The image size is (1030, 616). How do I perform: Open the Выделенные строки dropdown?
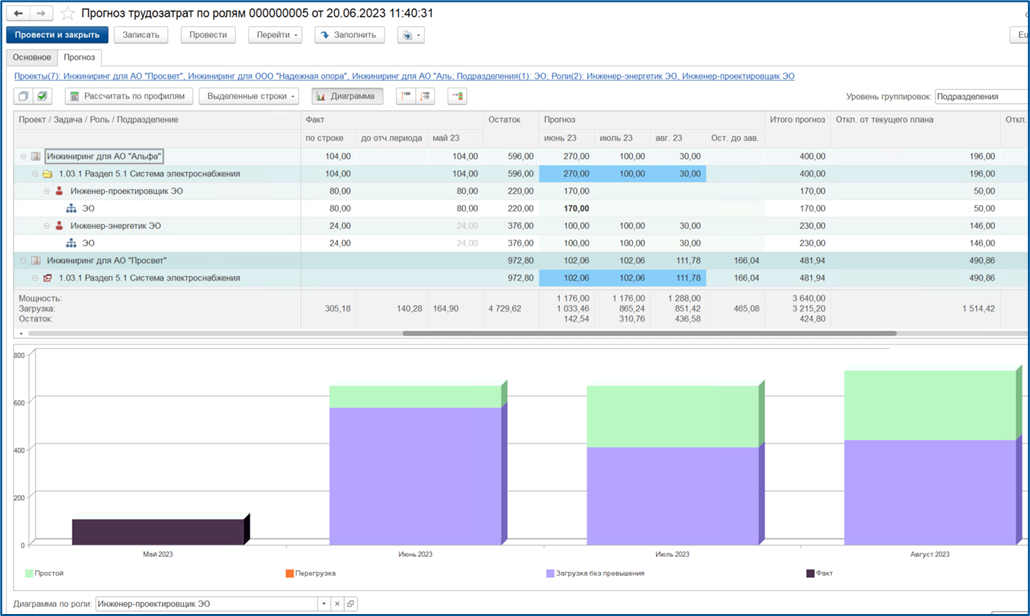[250, 97]
